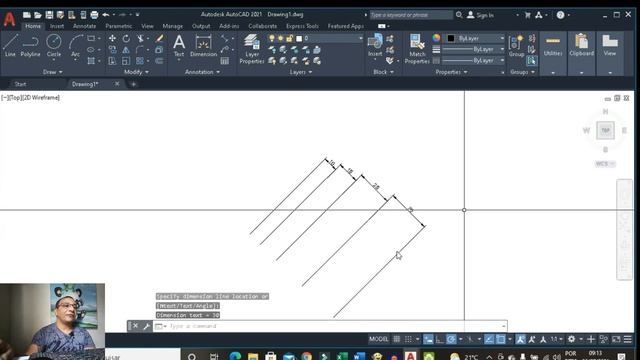Toggle grid display in status bar

click(x=396, y=339)
